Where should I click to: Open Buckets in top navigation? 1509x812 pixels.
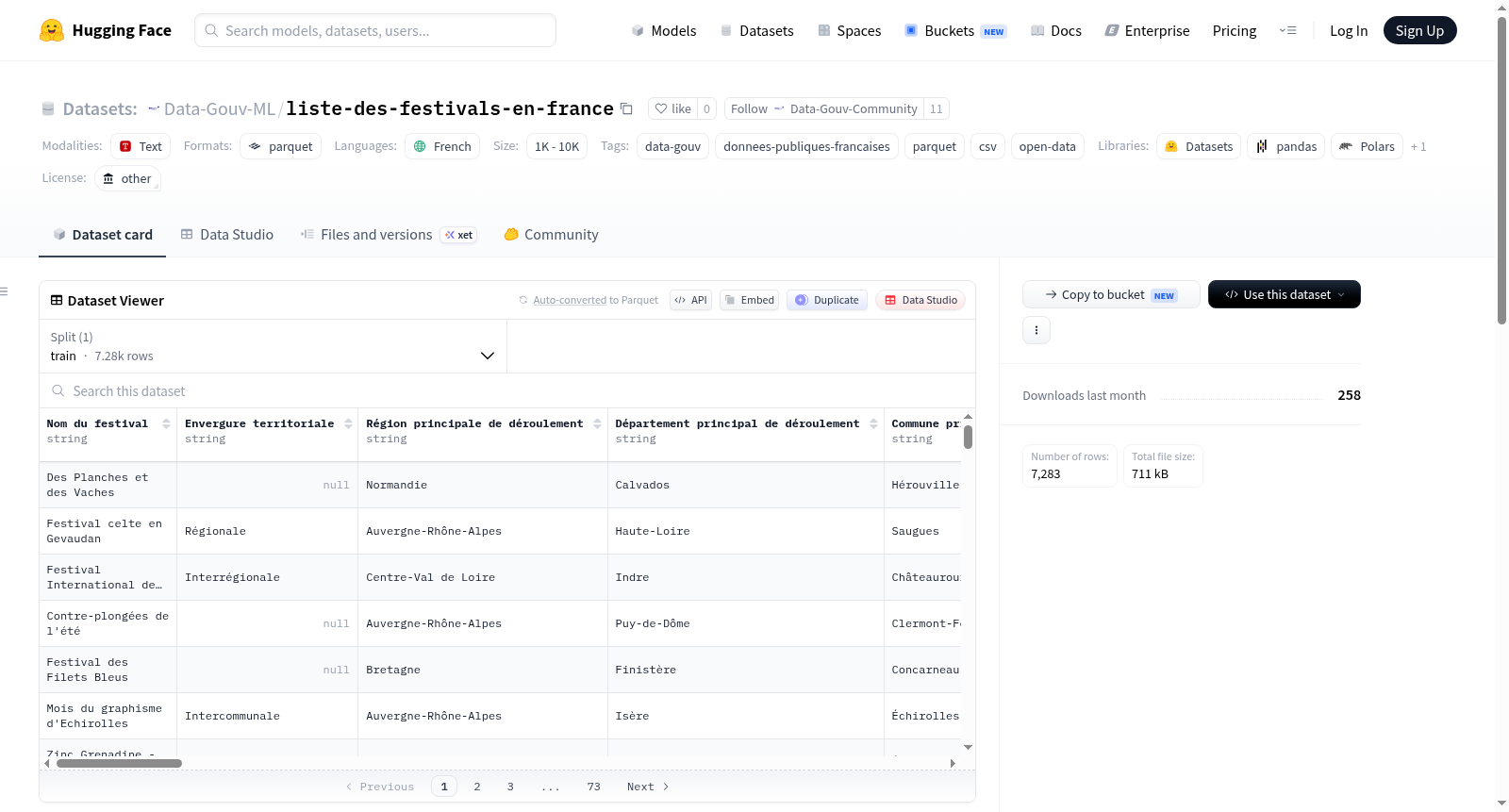(955, 30)
